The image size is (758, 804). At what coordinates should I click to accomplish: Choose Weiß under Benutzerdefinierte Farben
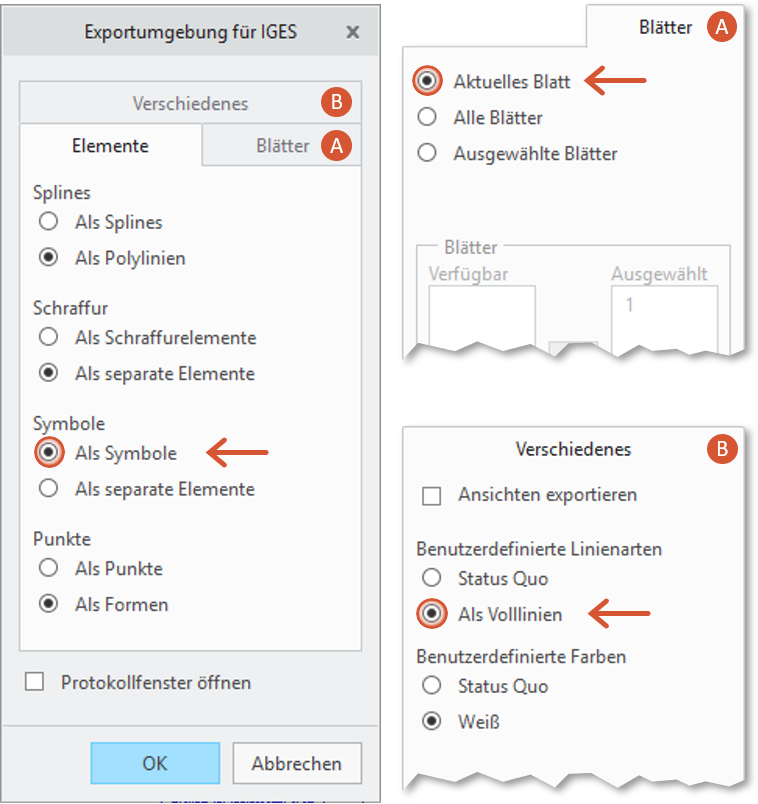pyautogui.click(x=432, y=721)
